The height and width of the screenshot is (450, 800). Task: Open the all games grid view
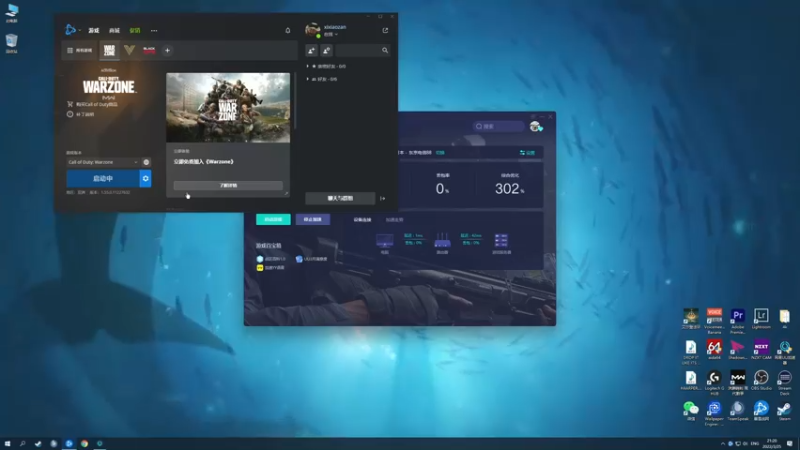(80, 51)
